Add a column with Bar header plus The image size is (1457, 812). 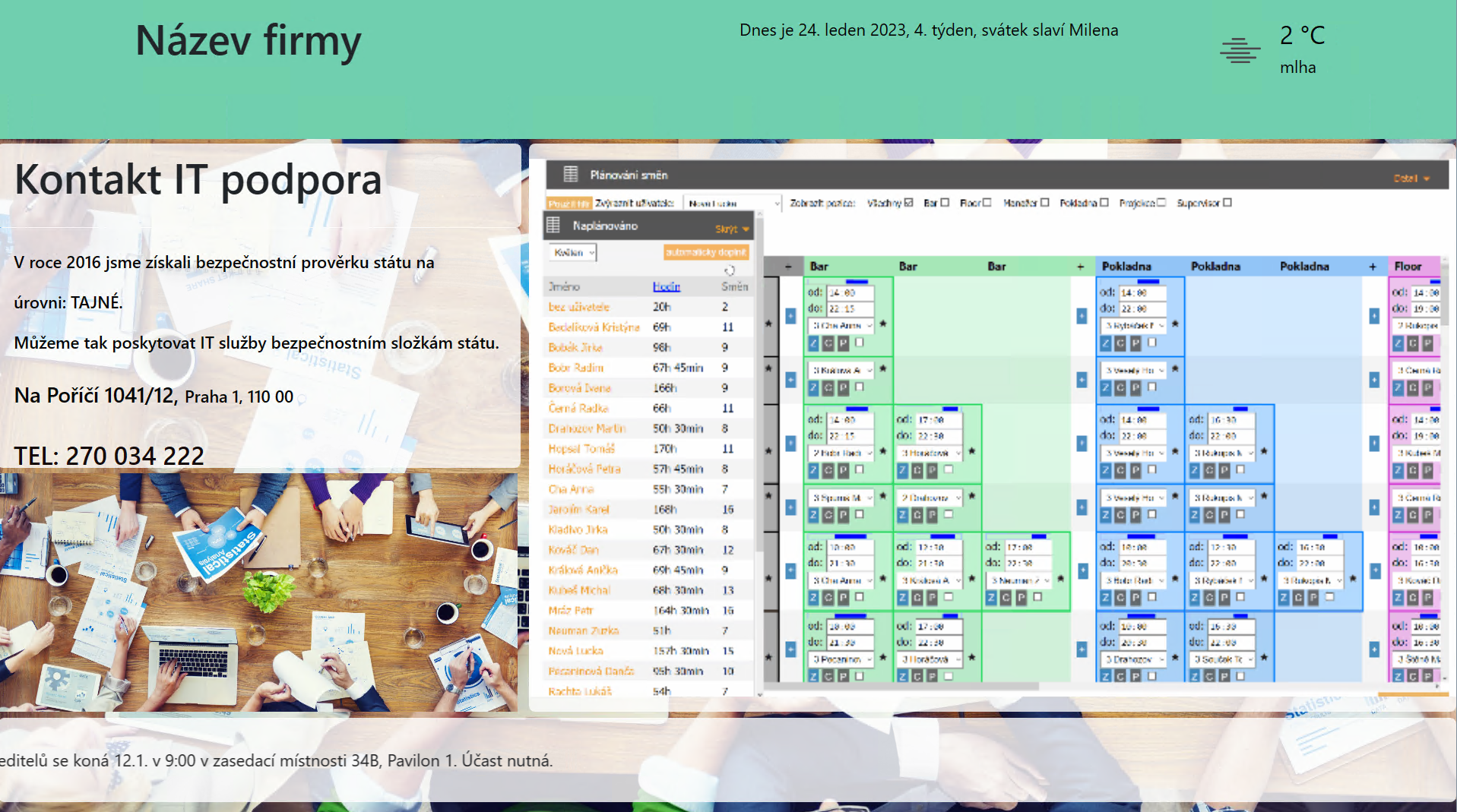[x=1080, y=267]
